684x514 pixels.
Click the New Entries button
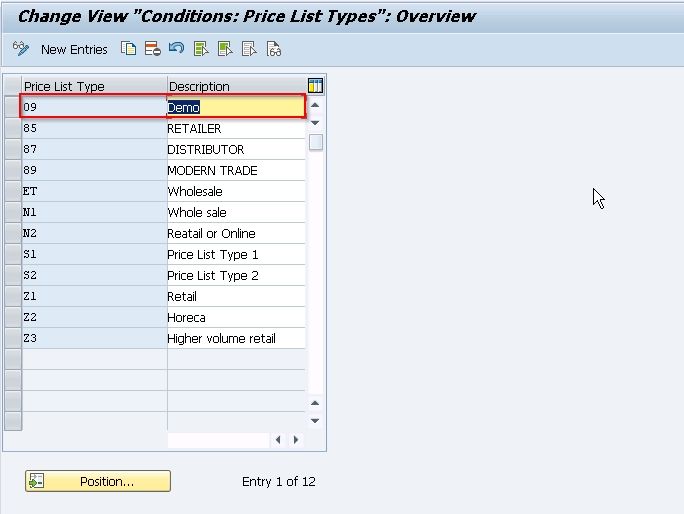tap(74, 50)
